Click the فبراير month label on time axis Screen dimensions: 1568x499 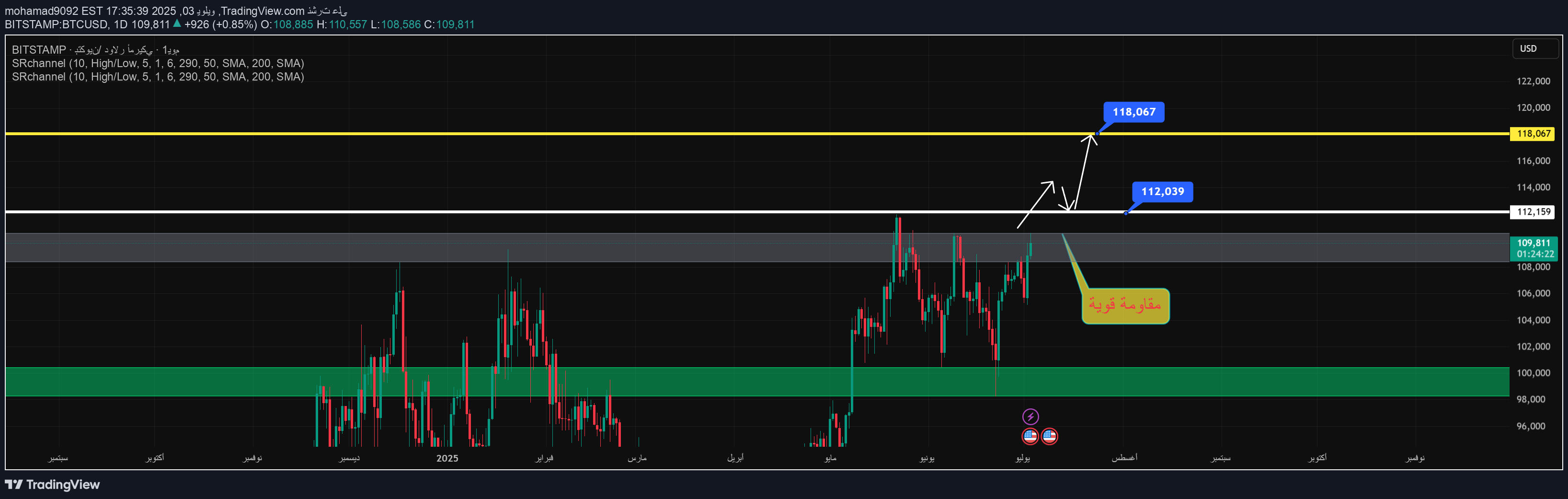(x=544, y=458)
